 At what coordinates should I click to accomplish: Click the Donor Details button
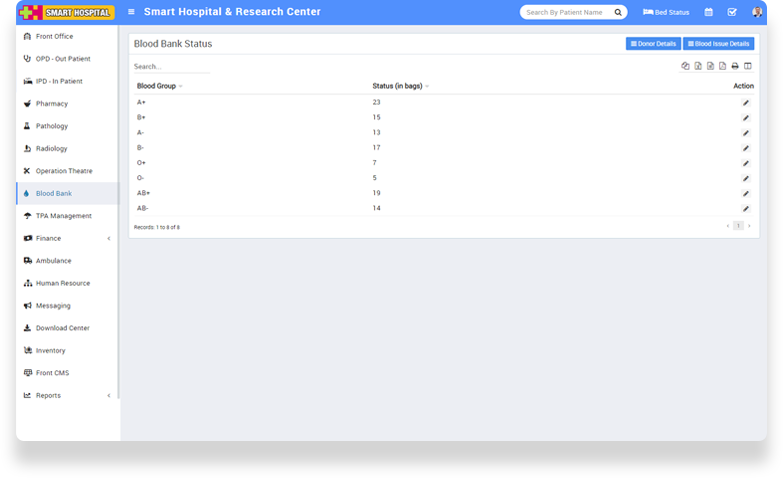click(x=653, y=44)
